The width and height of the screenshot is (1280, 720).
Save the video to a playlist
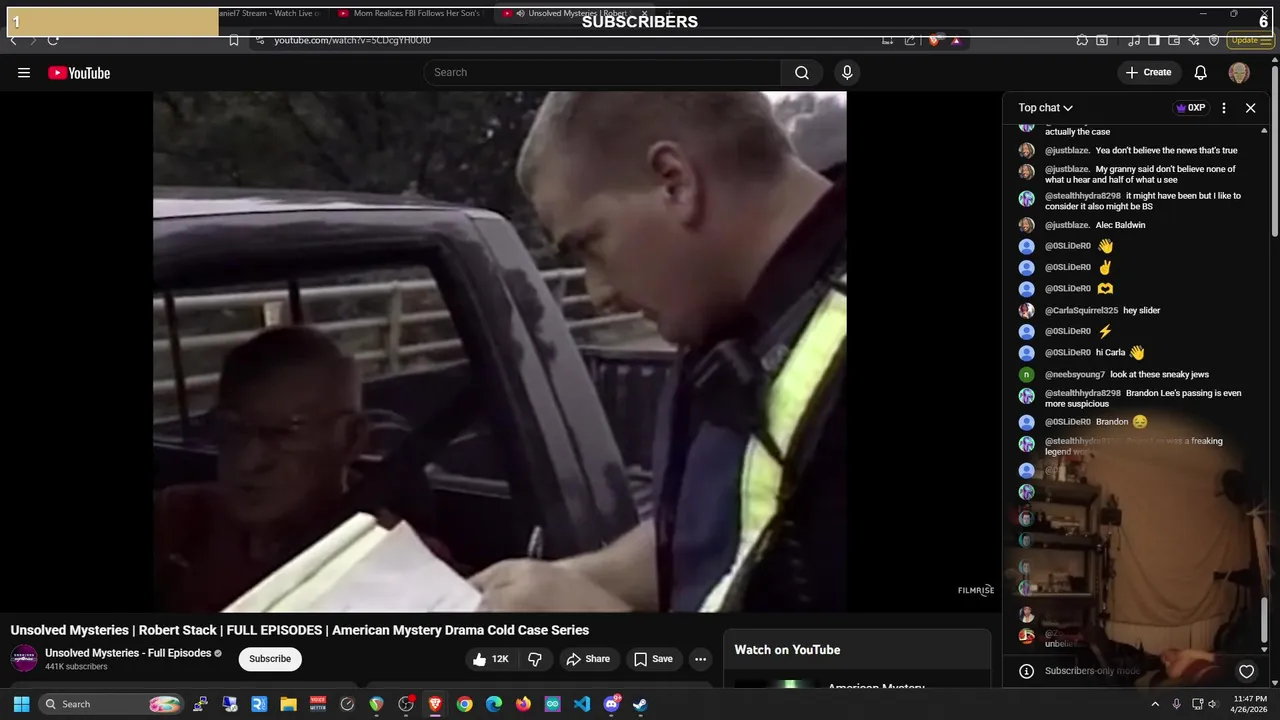pyautogui.click(x=653, y=659)
